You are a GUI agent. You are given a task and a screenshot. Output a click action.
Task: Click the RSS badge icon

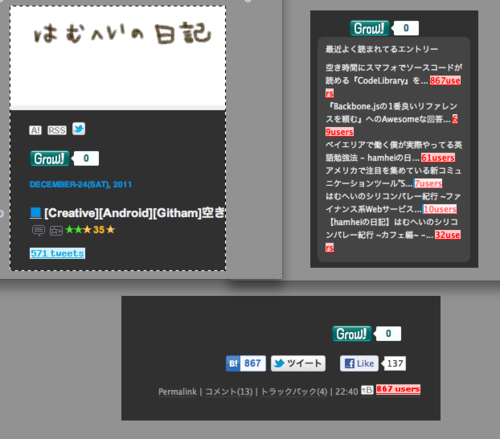pyautogui.click(x=57, y=130)
